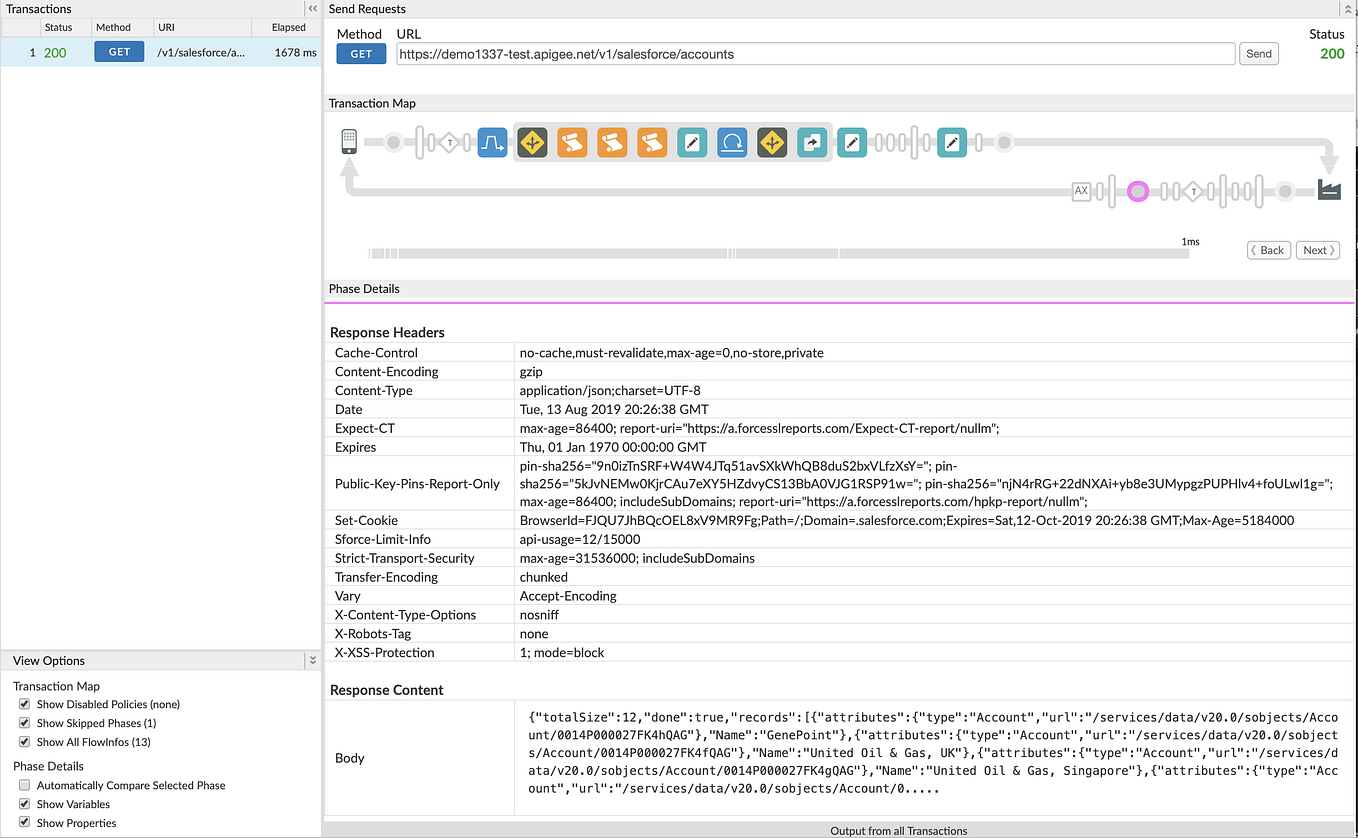Click the blue Spike Arrest policy icon
Image resolution: width=1358 pixels, height=838 pixels.
coord(492,142)
